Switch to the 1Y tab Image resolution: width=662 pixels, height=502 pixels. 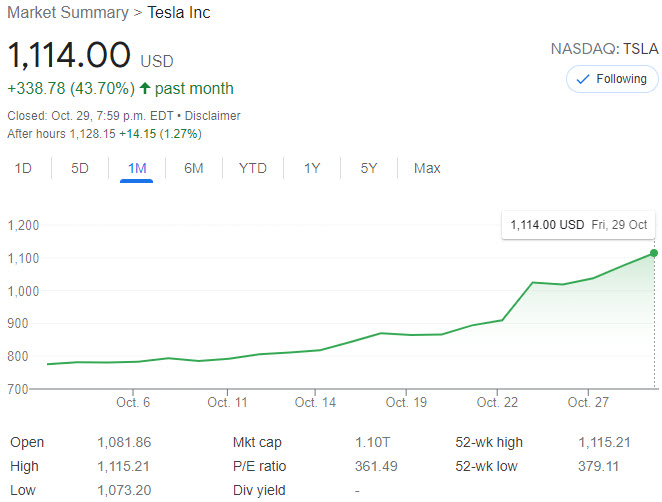click(312, 168)
